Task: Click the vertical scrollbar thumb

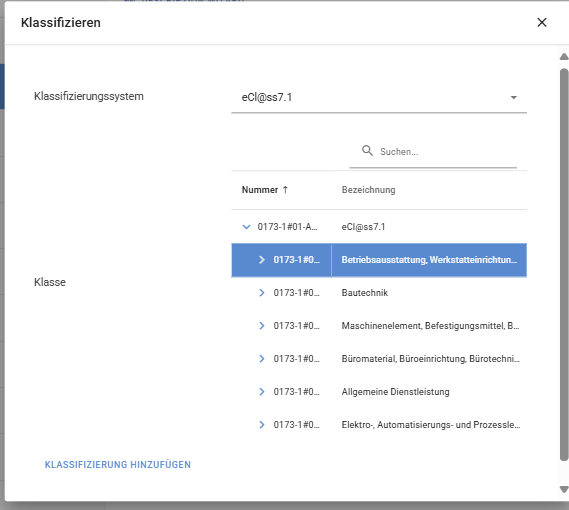Action: 564,265
